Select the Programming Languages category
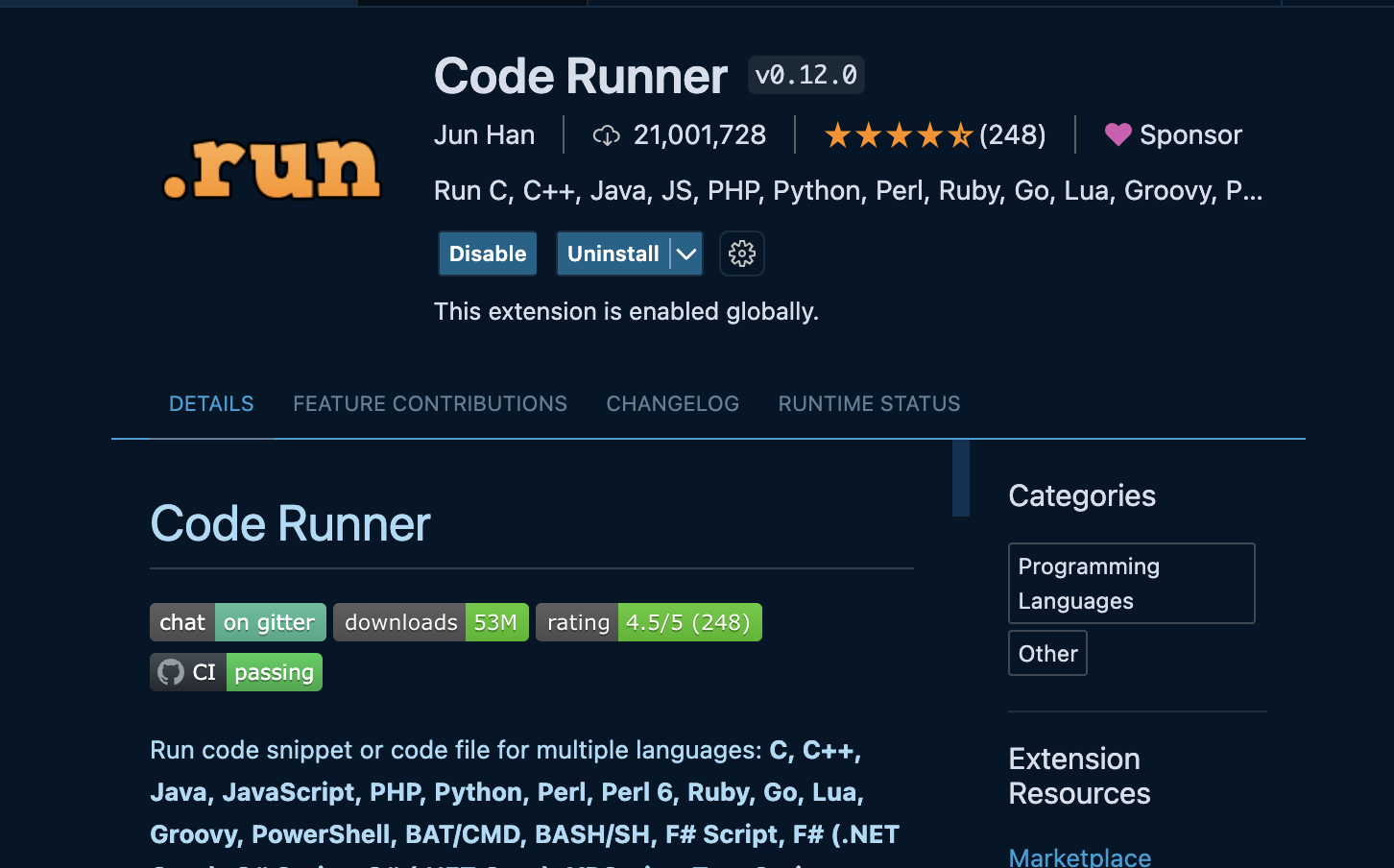Screen dimensions: 1394x868 1132,583
